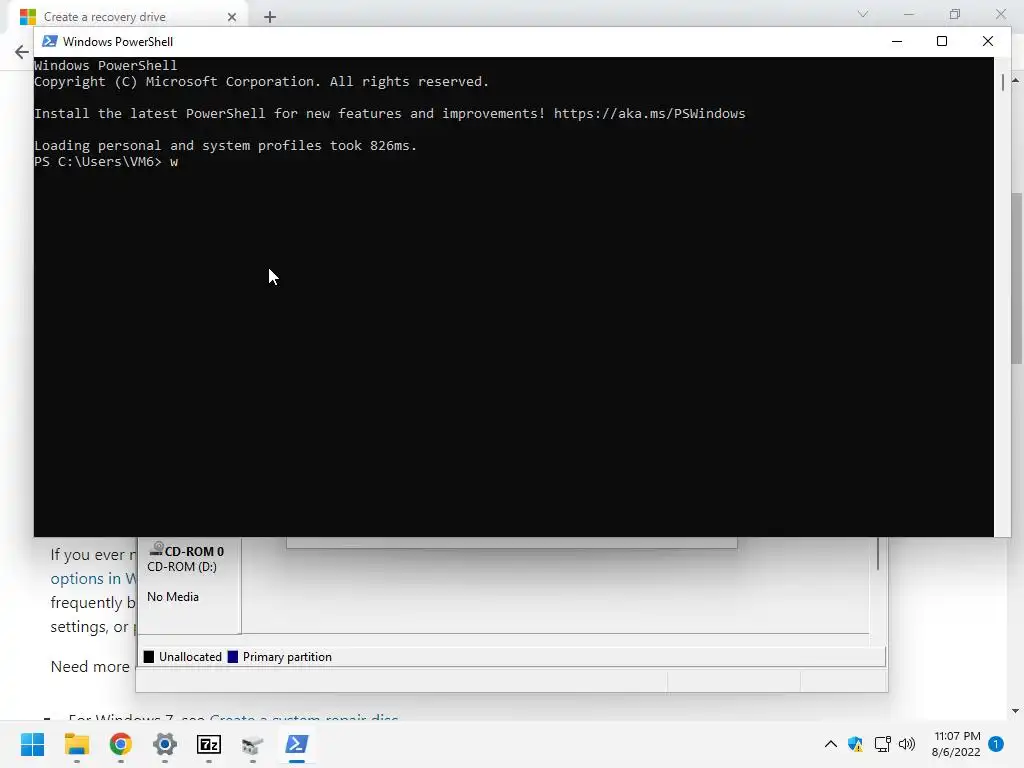
Task: Open the Disk Management taskbar icon
Action: (x=253, y=744)
